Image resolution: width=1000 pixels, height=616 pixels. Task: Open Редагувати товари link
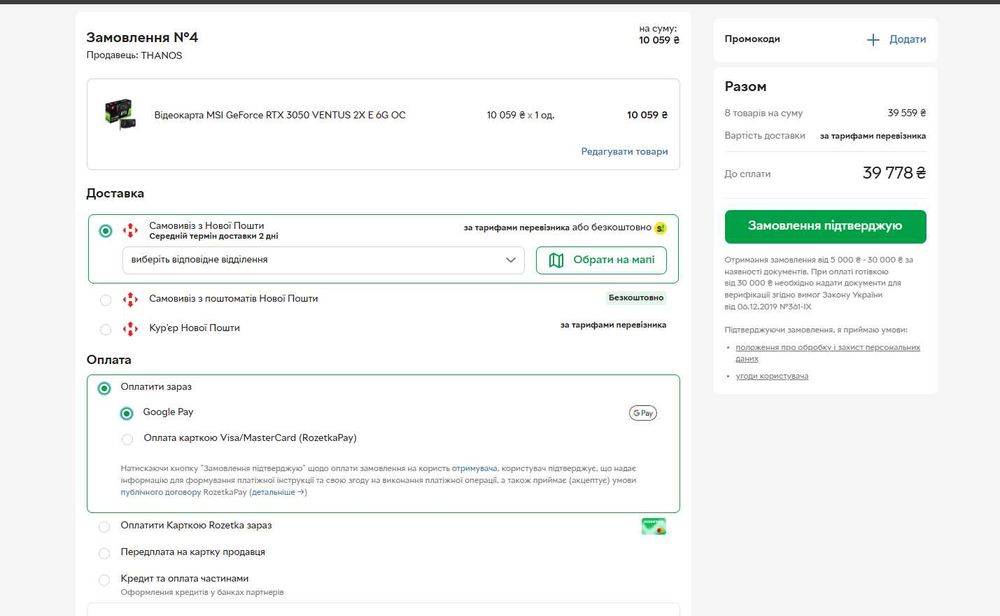coord(624,152)
